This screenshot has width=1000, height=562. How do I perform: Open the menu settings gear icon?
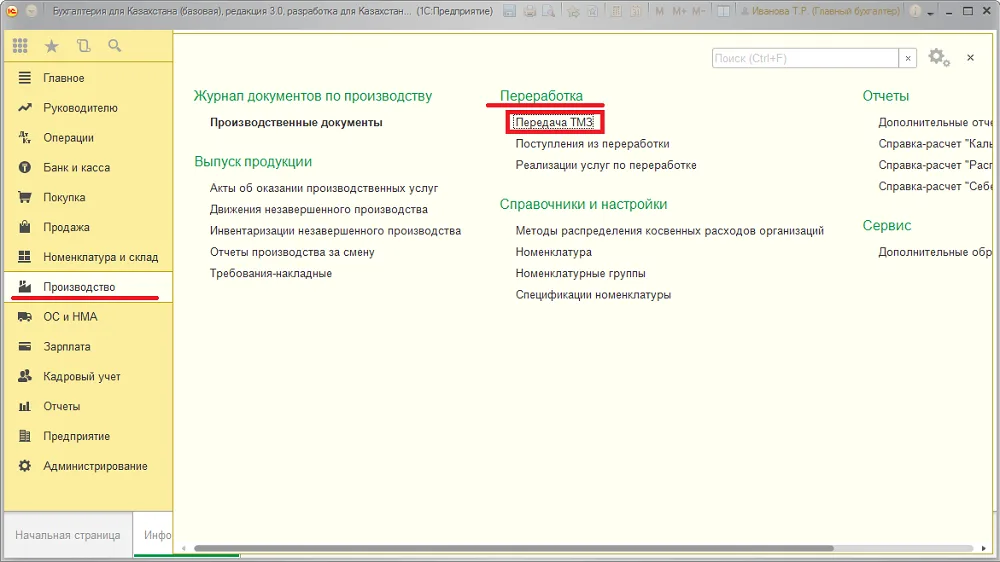pyautogui.click(x=938, y=57)
